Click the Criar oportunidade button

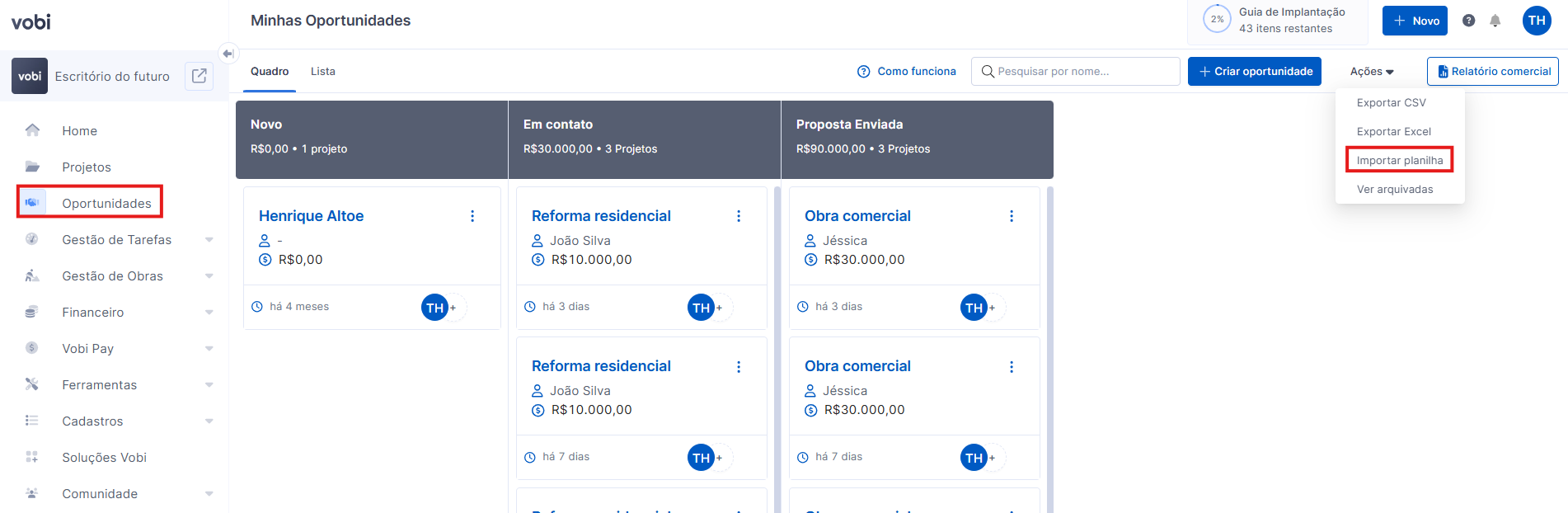click(x=1254, y=72)
